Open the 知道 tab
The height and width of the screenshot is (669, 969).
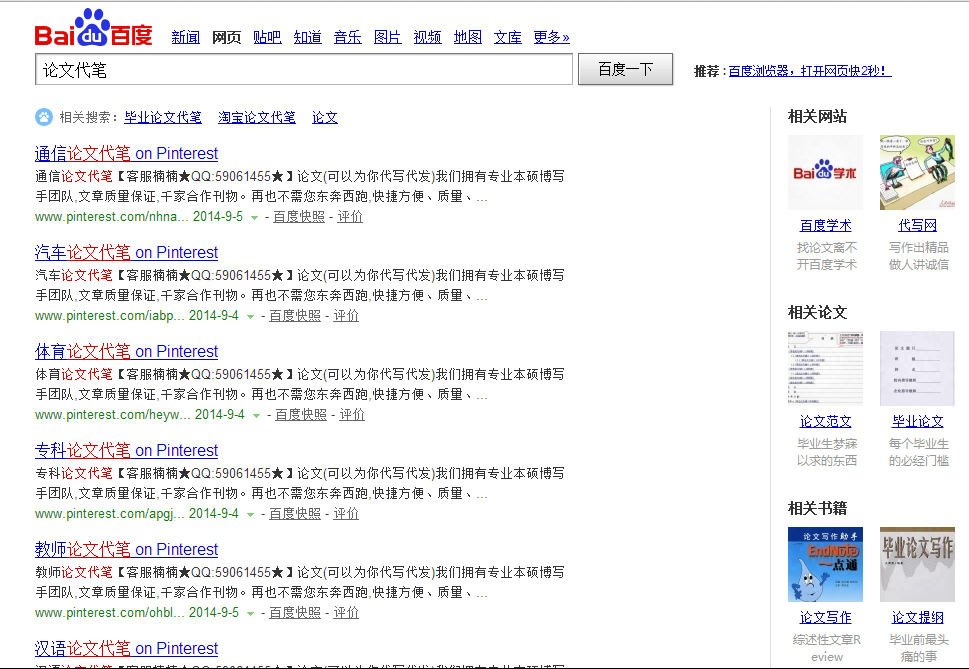coord(307,37)
